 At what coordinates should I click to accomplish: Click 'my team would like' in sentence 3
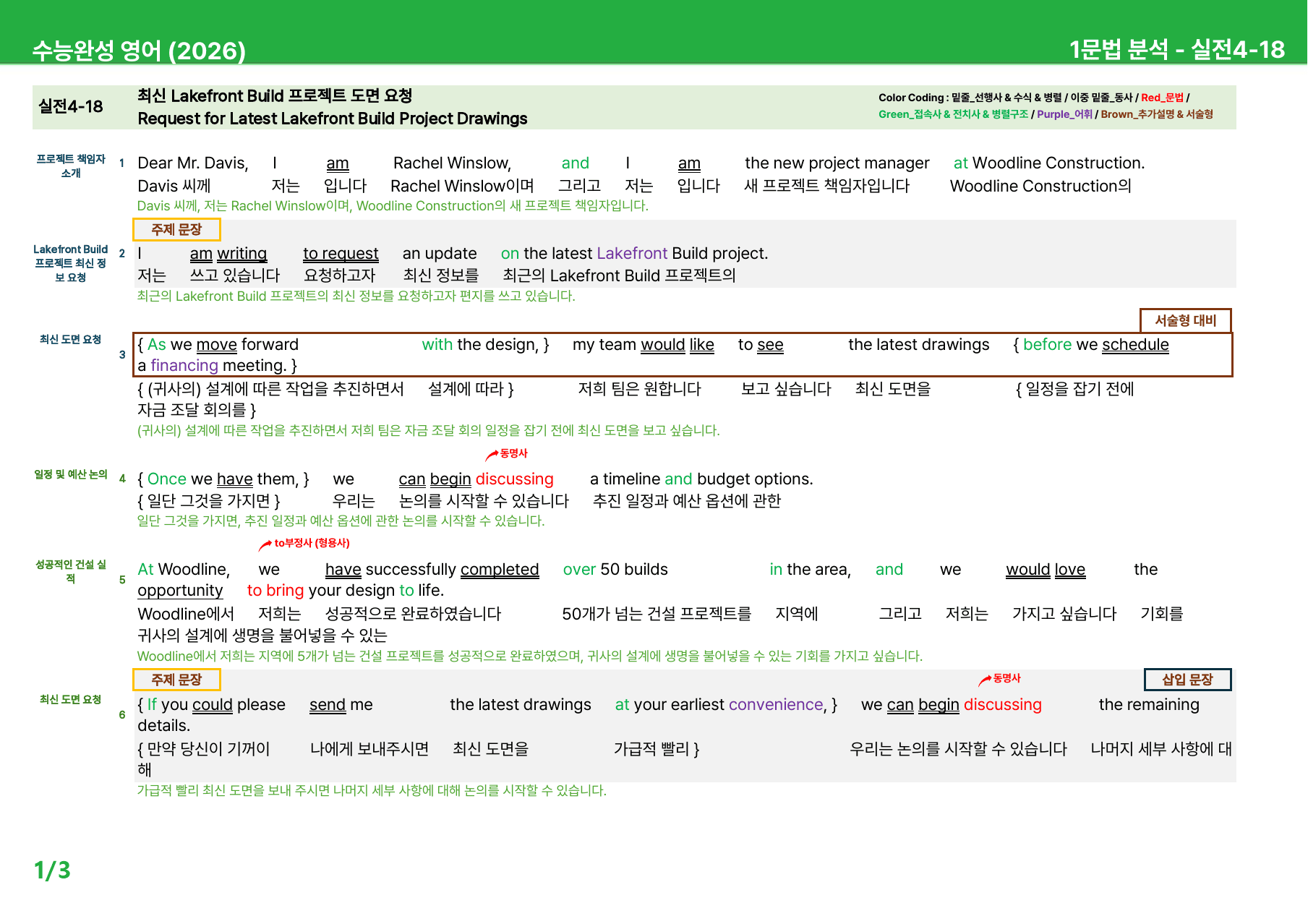coord(644,345)
